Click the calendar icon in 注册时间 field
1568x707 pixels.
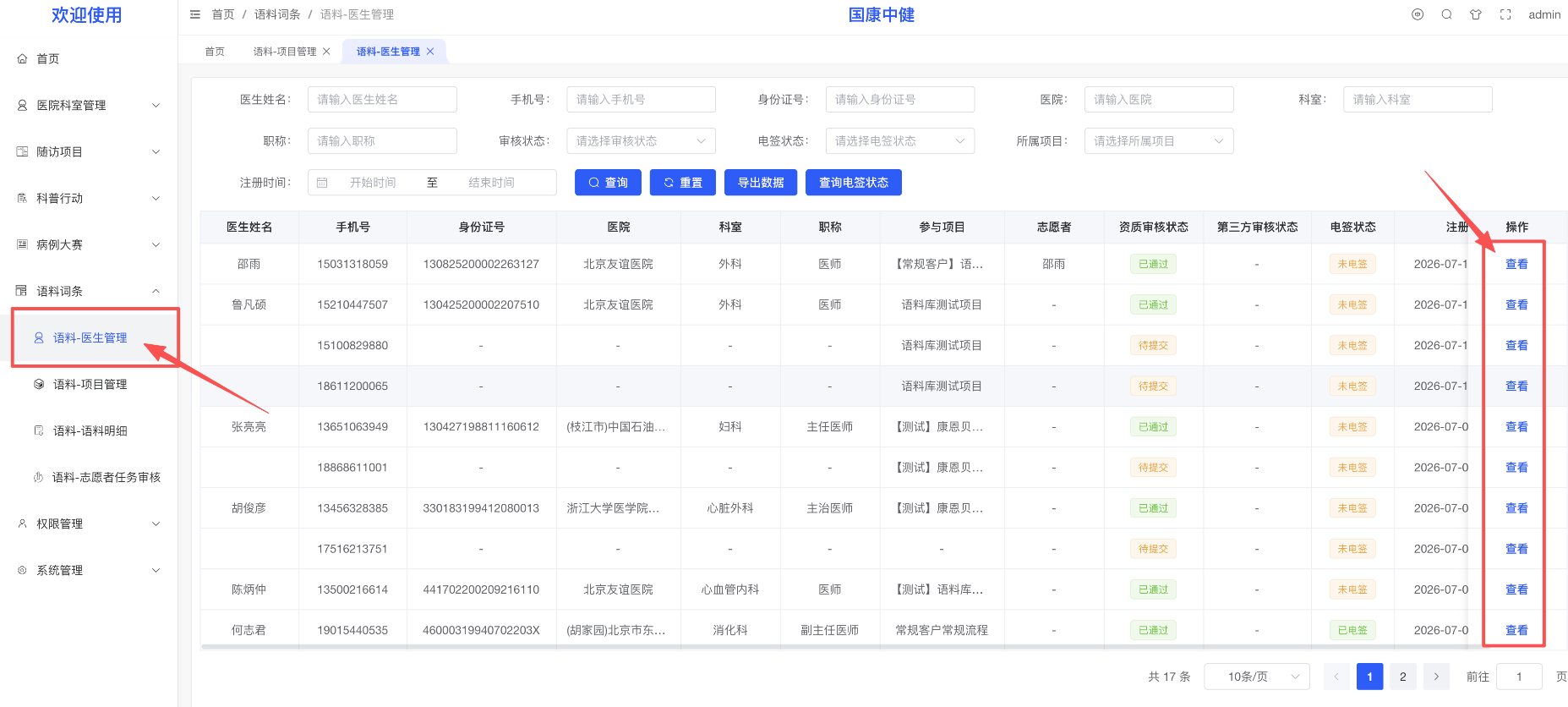tap(322, 183)
